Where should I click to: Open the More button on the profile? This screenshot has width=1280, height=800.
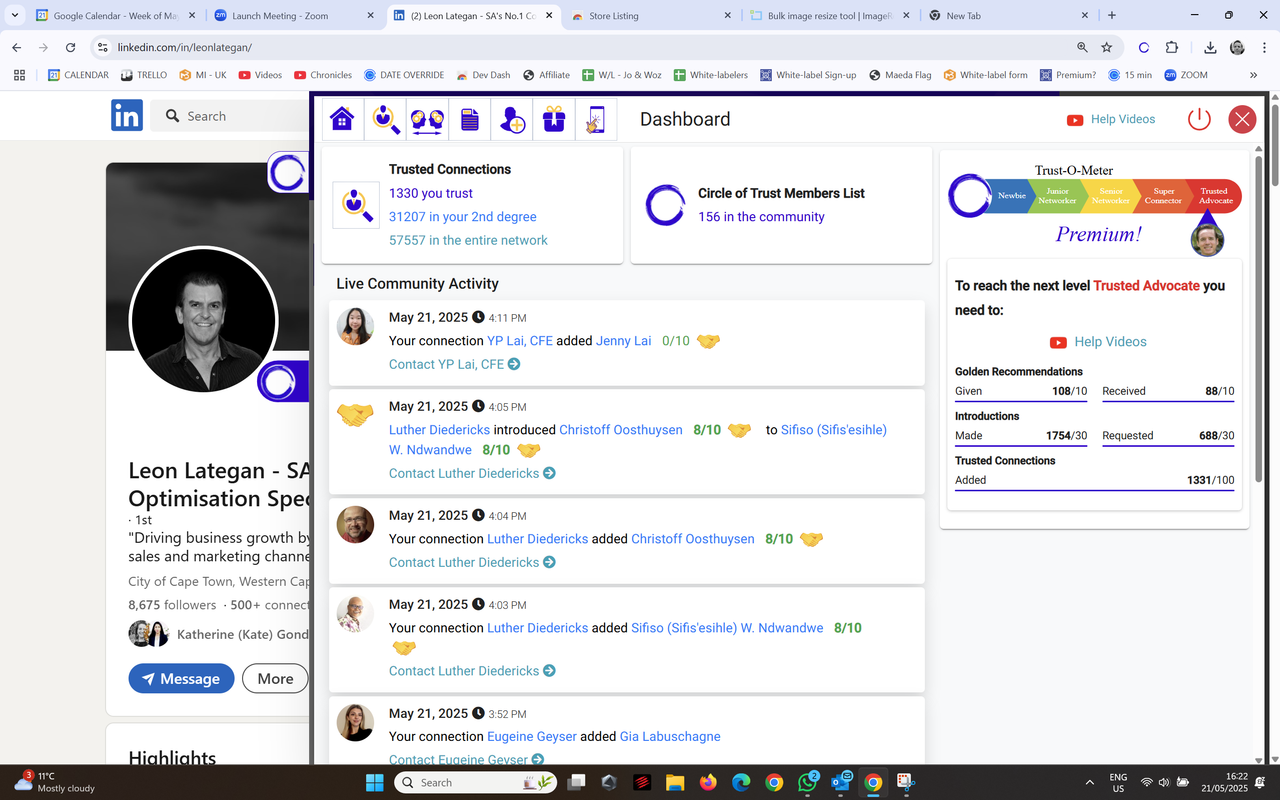click(275, 679)
